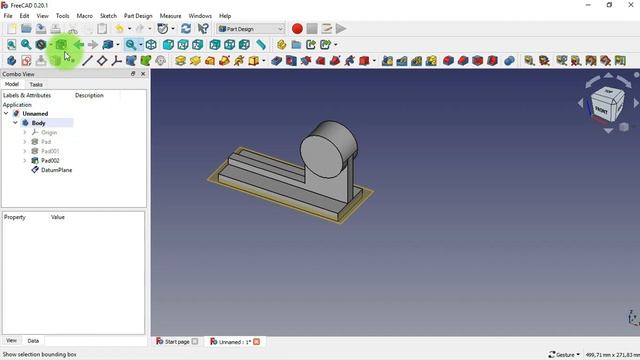Switch to the Data property tab
Viewport: 640px width, 360px height.
tap(33, 340)
